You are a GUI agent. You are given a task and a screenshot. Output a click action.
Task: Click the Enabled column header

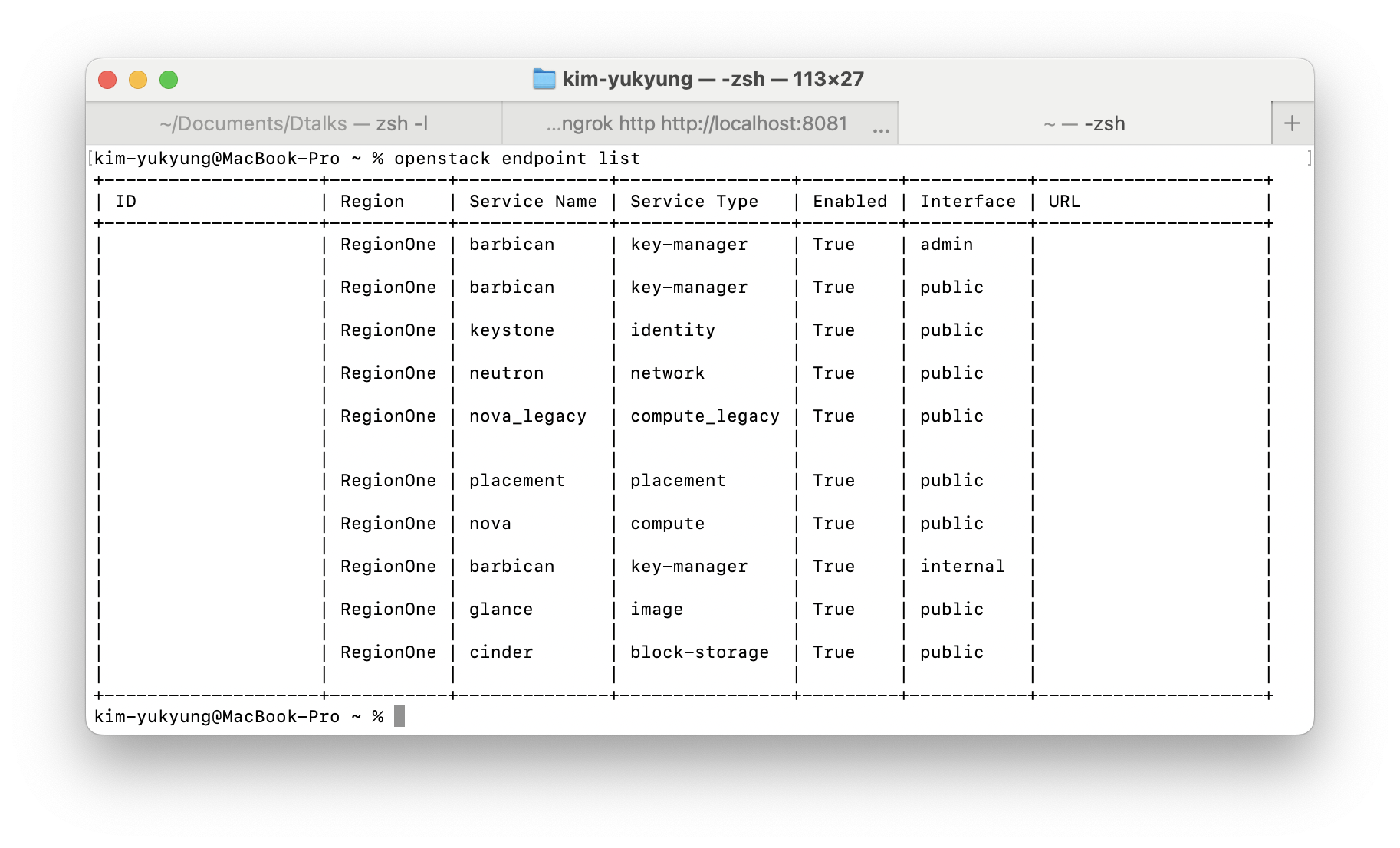click(x=850, y=202)
